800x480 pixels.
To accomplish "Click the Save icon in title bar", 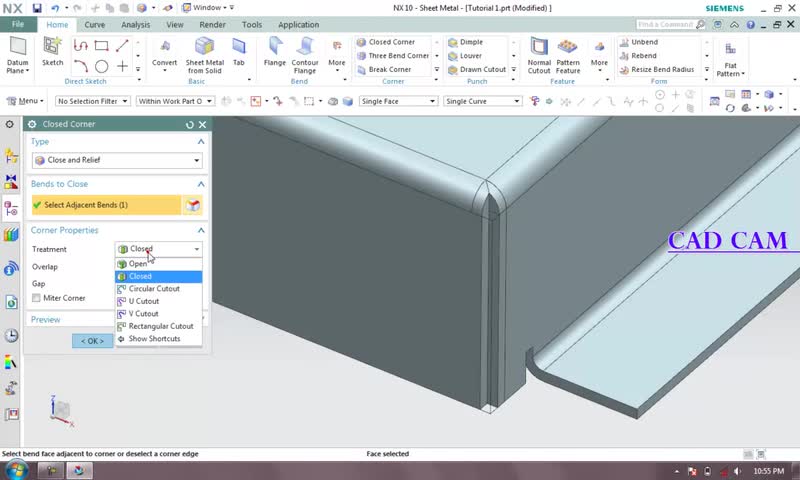I will pyautogui.click(x=37, y=8).
